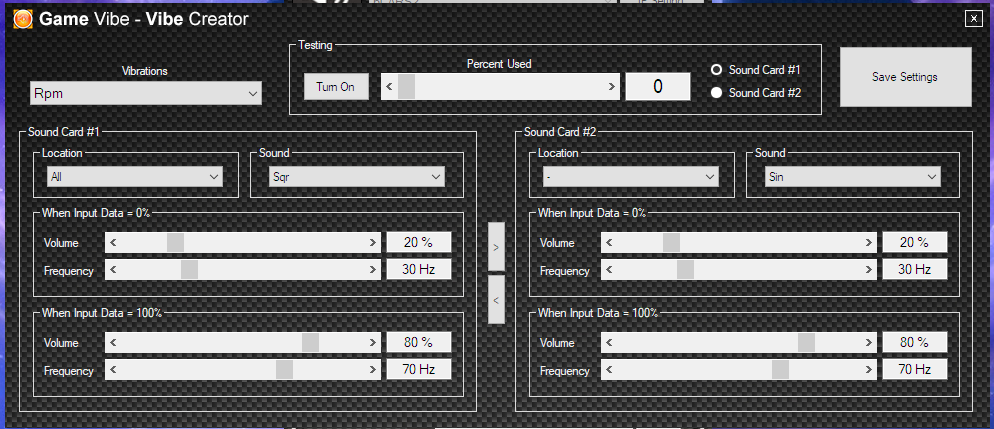Image resolution: width=994 pixels, height=429 pixels.
Task: Click Sound Card #2 0% Frequency field showing 30 Hz
Action: pos(915,269)
